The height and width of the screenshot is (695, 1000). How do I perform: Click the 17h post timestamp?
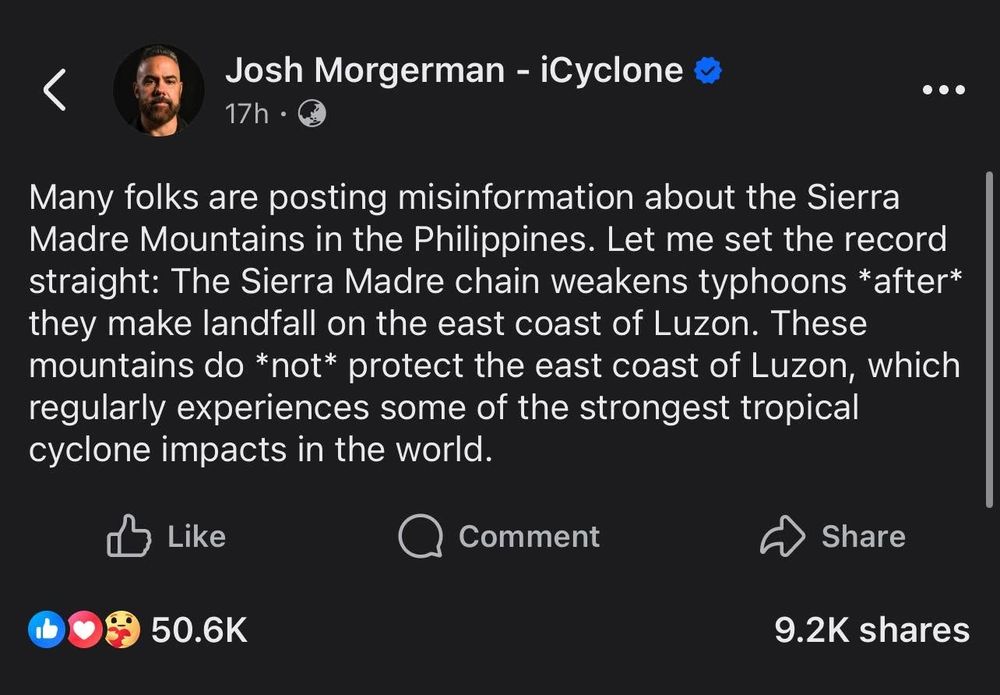[x=246, y=115]
